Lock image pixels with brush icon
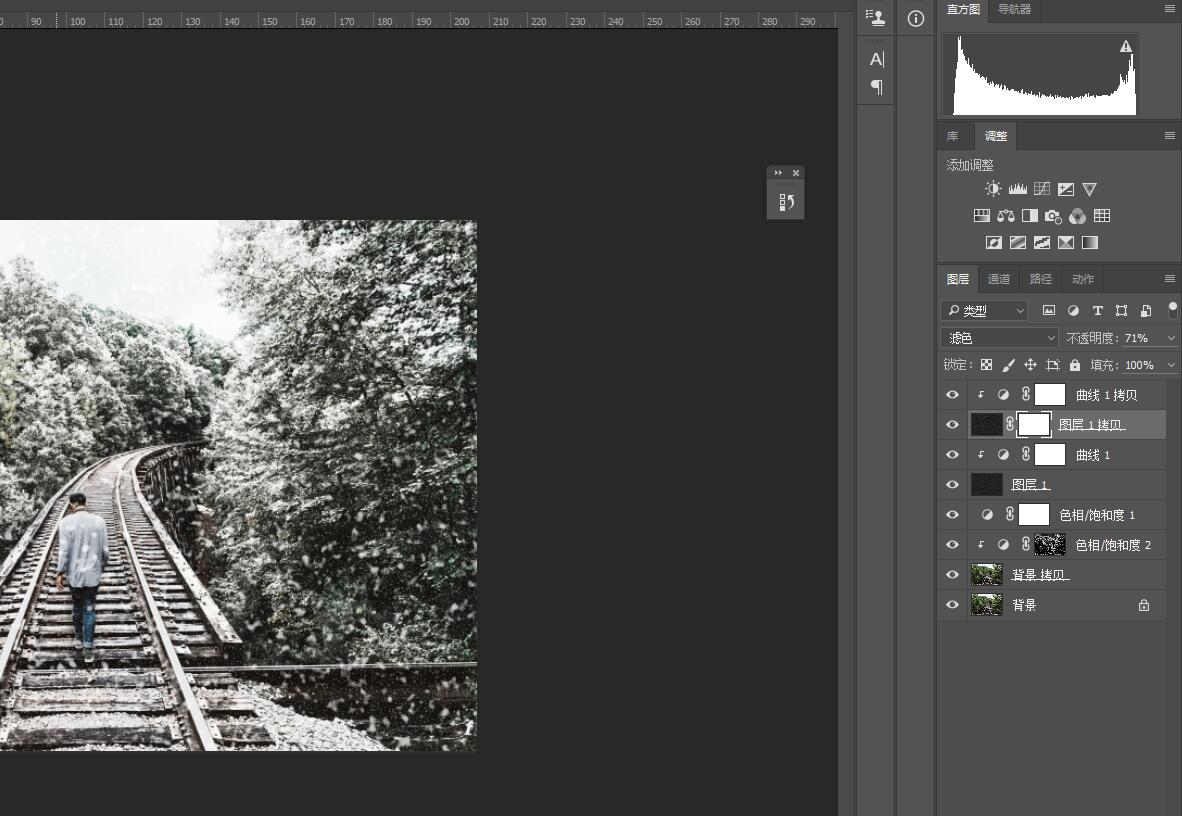The width and height of the screenshot is (1182, 816). [x=1009, y=365]
